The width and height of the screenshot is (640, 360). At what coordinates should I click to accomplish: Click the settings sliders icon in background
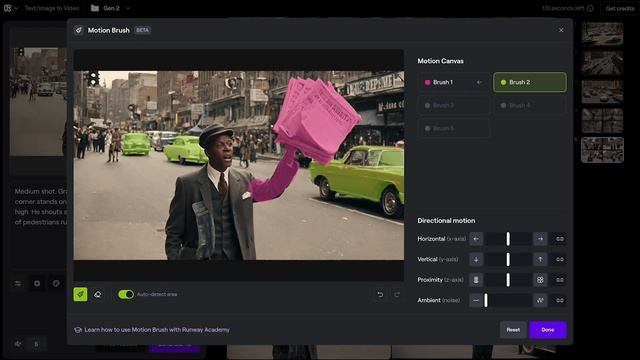tap(18, 283)
